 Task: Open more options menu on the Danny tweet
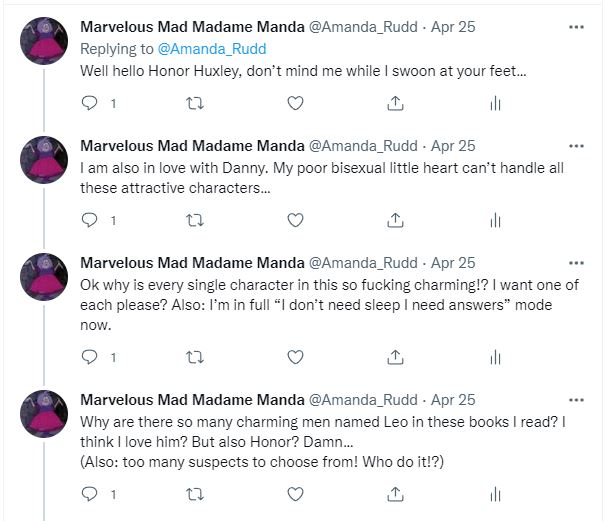(x=576, y=146)
